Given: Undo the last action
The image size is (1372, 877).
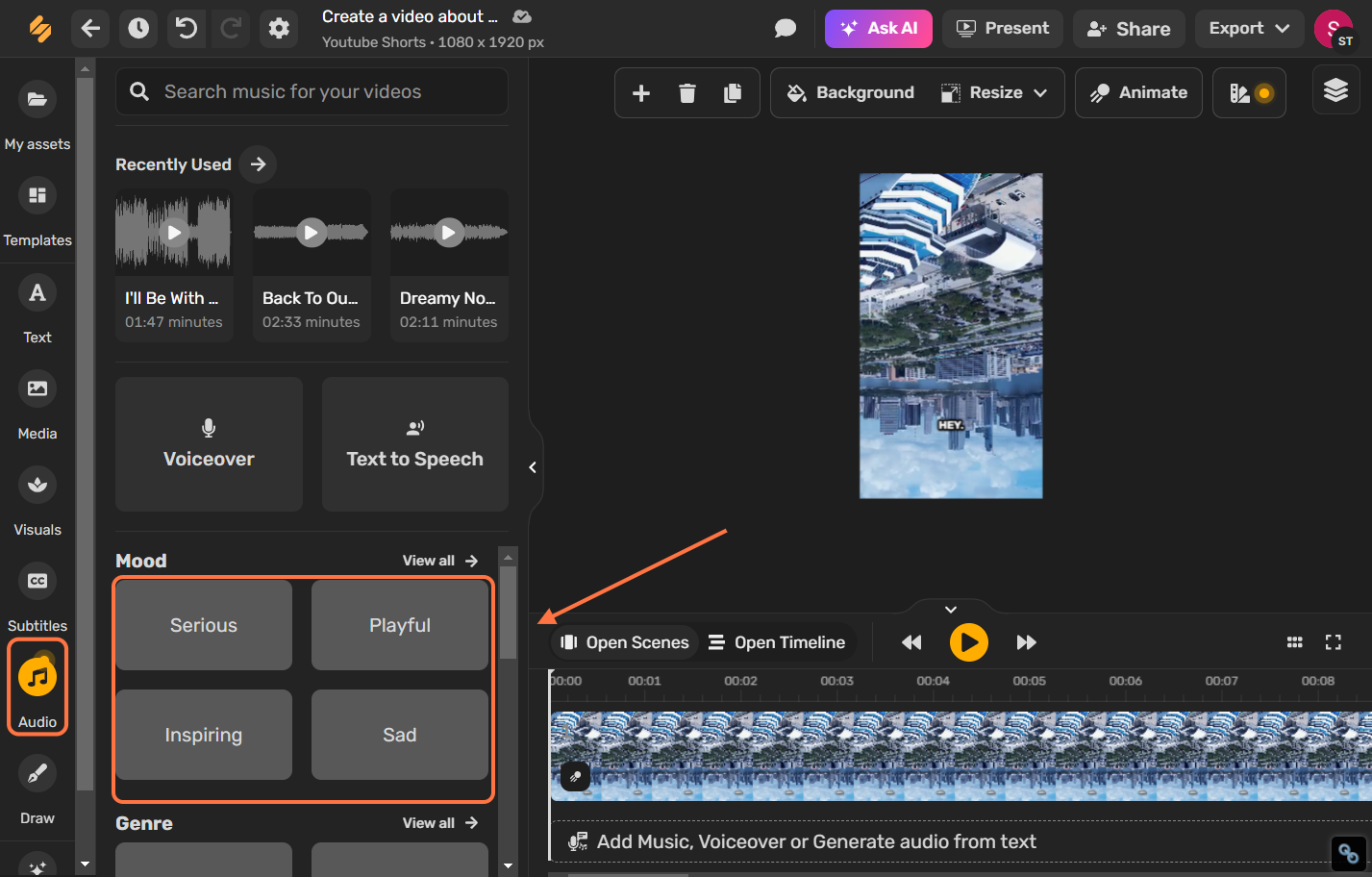Looking at the screenshot, I should (x=187, y=29).
